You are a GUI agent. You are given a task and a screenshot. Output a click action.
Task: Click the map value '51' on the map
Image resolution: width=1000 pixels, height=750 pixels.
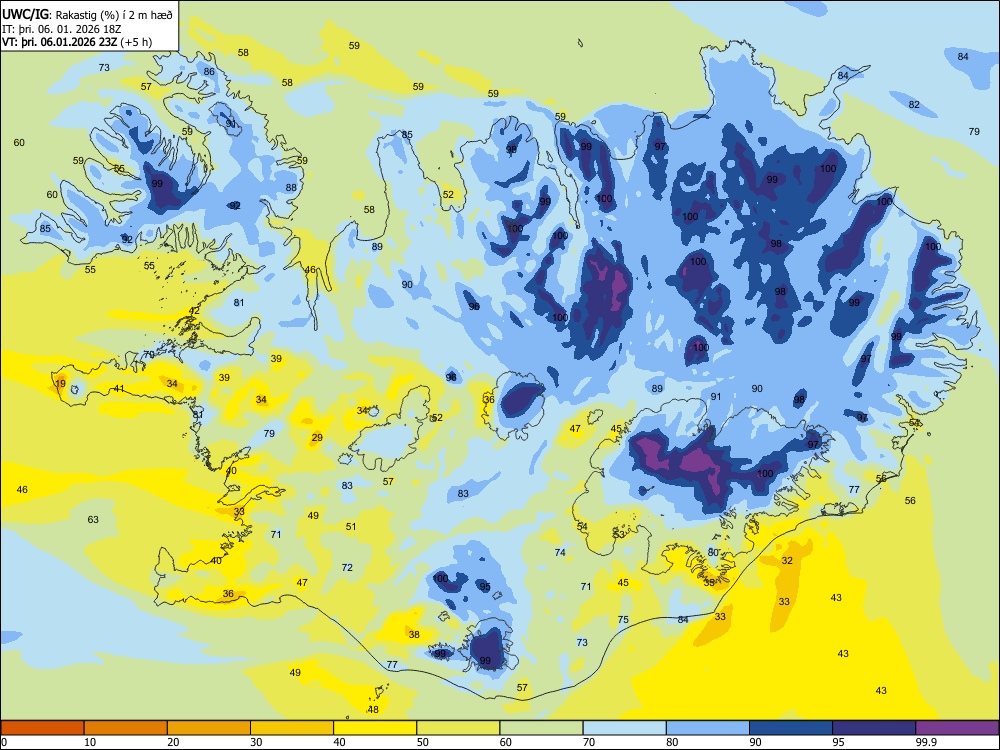pyautogui.click(x=351, y=527)
